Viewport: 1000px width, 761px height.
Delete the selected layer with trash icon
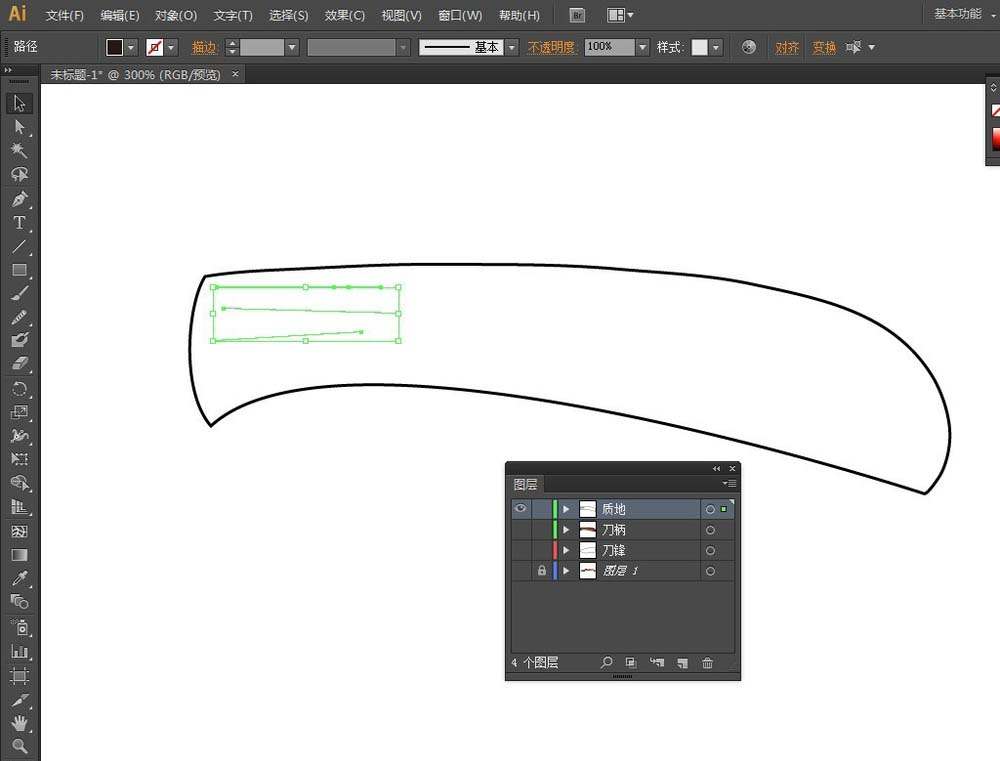pos(707,663)
